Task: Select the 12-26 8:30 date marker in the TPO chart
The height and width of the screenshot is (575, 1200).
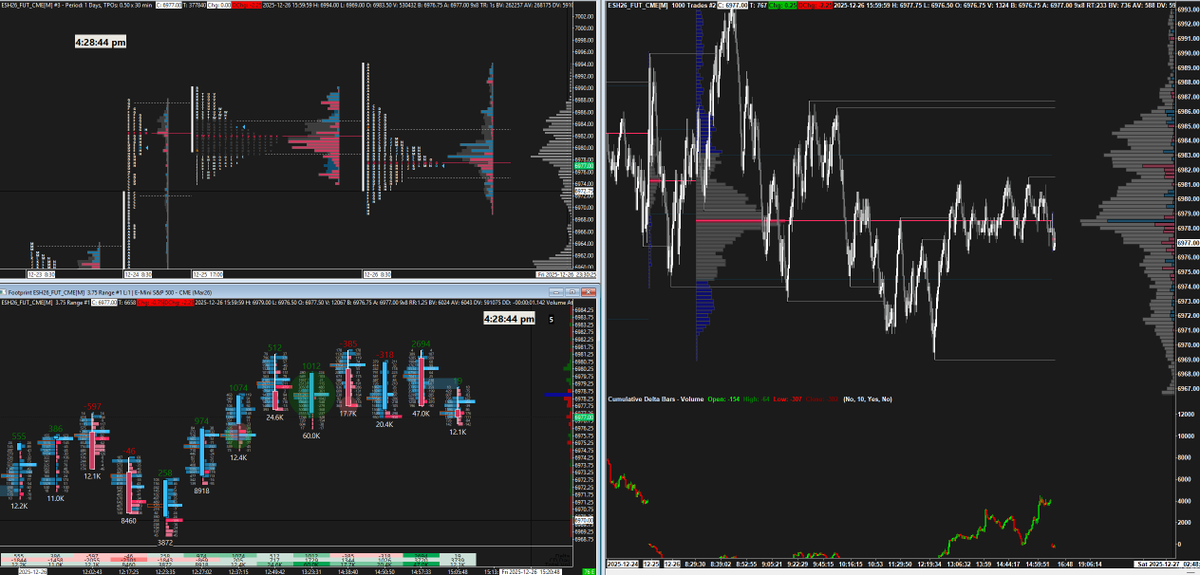Action: (x=379, y=273)
